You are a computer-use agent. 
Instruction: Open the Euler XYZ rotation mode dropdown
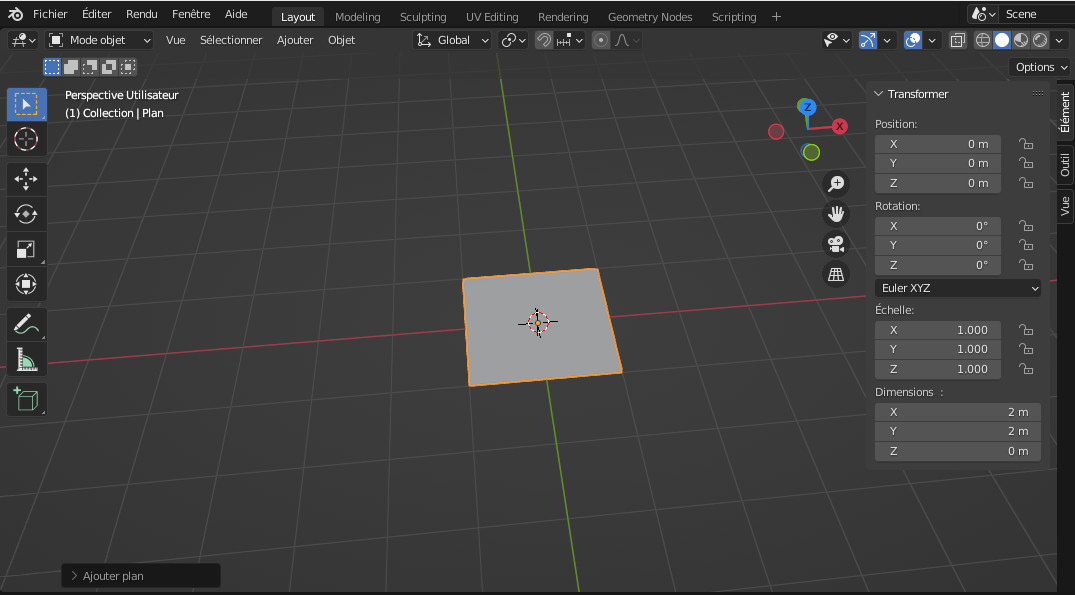(x=957, y=288)
